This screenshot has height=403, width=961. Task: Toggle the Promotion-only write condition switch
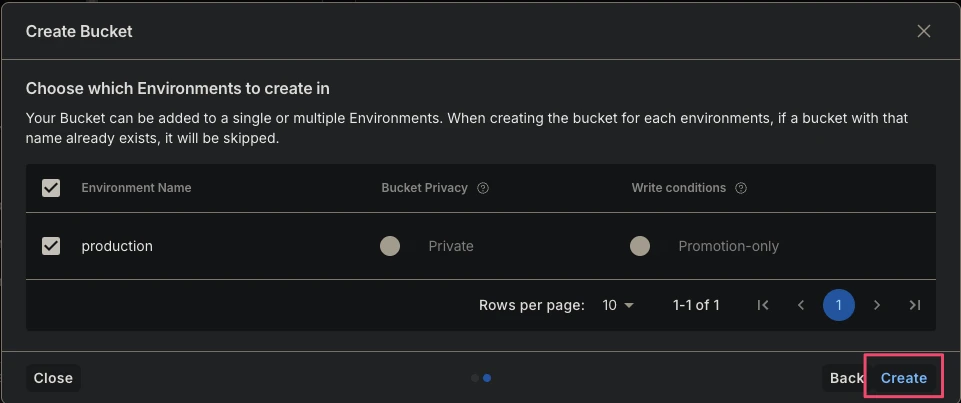[x=649, y=246]
